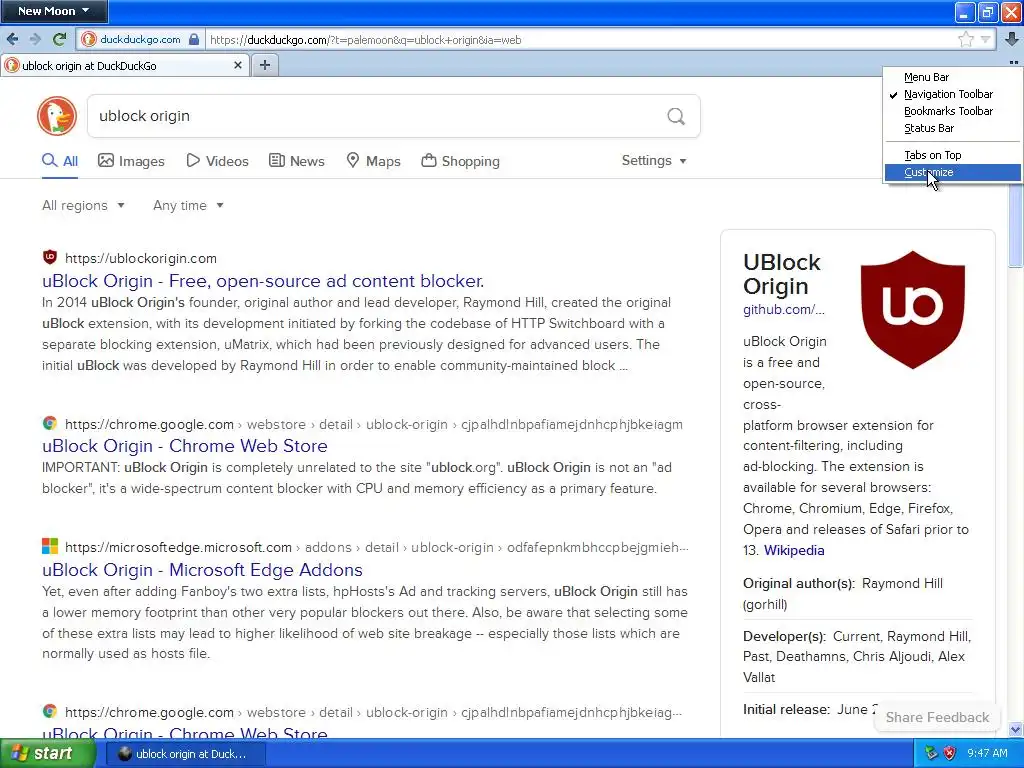Screen dimensions: 1024x768
Task: Open uBlock Origin free ad blocker result
Action: click(263, 281)
